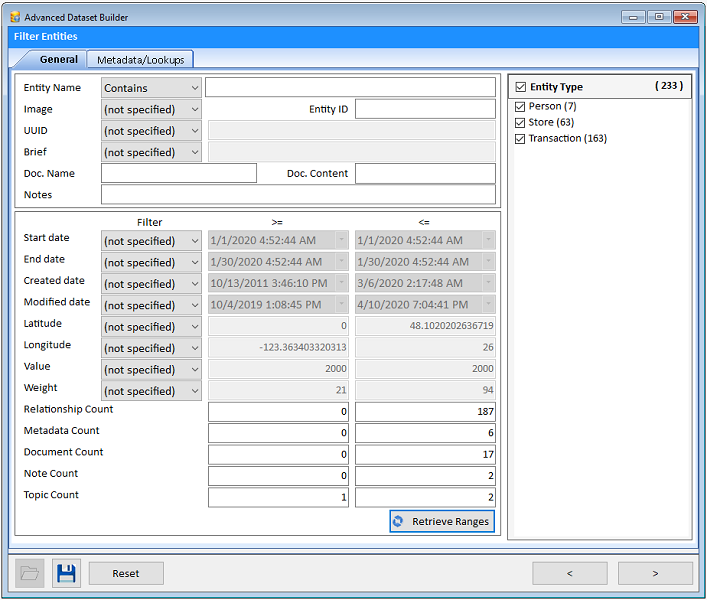This screenshot has height=600, width=707.
Task: Click the Doc. Name input field
Action: point(179,173)
